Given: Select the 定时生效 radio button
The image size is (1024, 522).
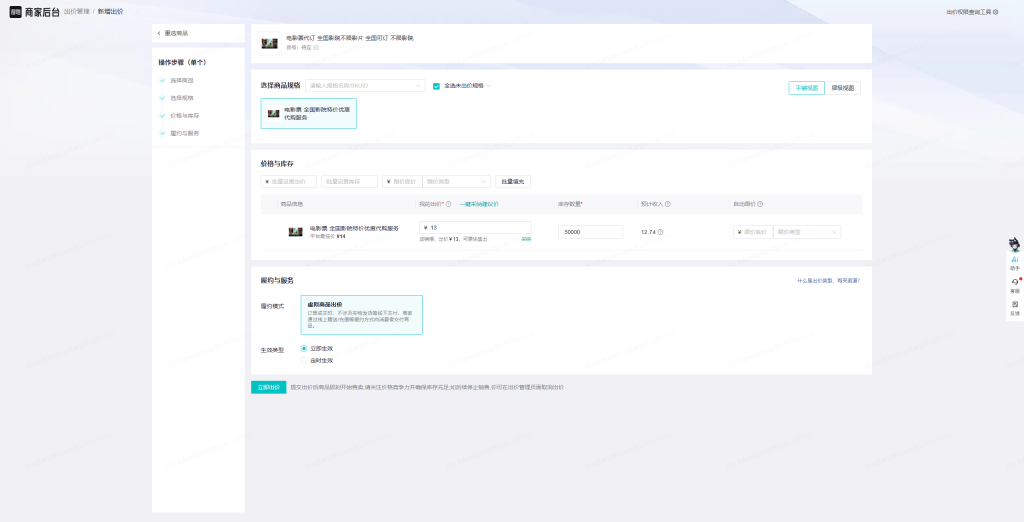Looking at the screenshot, I should [x=304, y=361].
